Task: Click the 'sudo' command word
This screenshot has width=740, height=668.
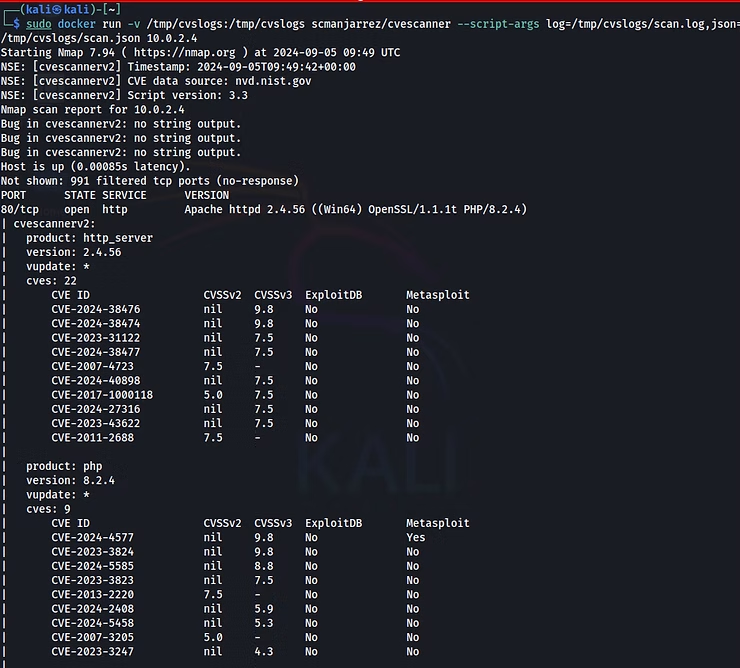Action: click(39, 24)
